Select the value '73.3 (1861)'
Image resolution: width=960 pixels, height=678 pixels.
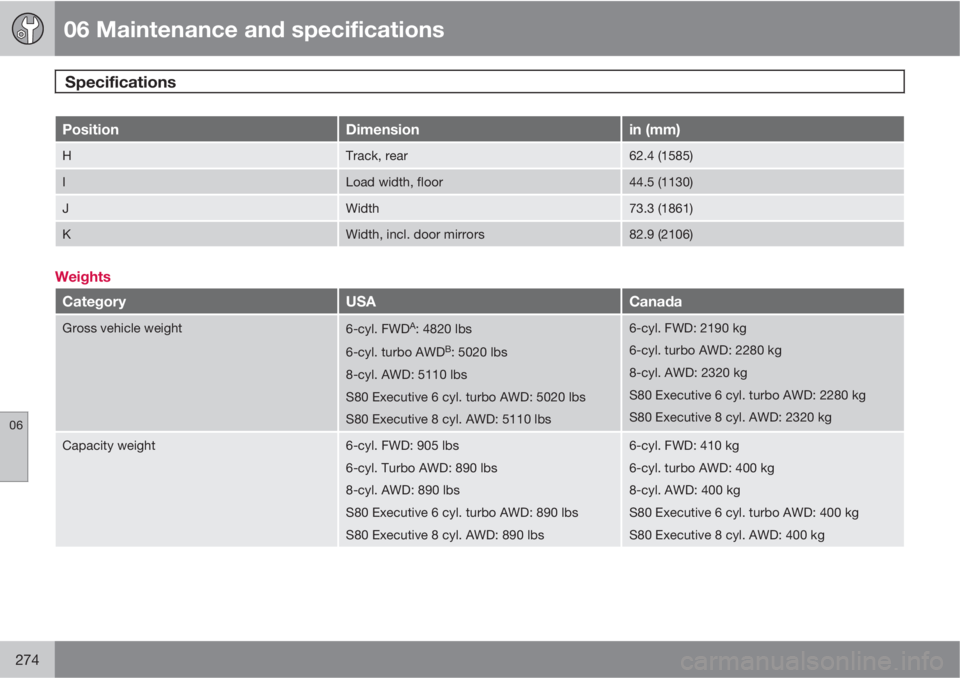[661, 209]
